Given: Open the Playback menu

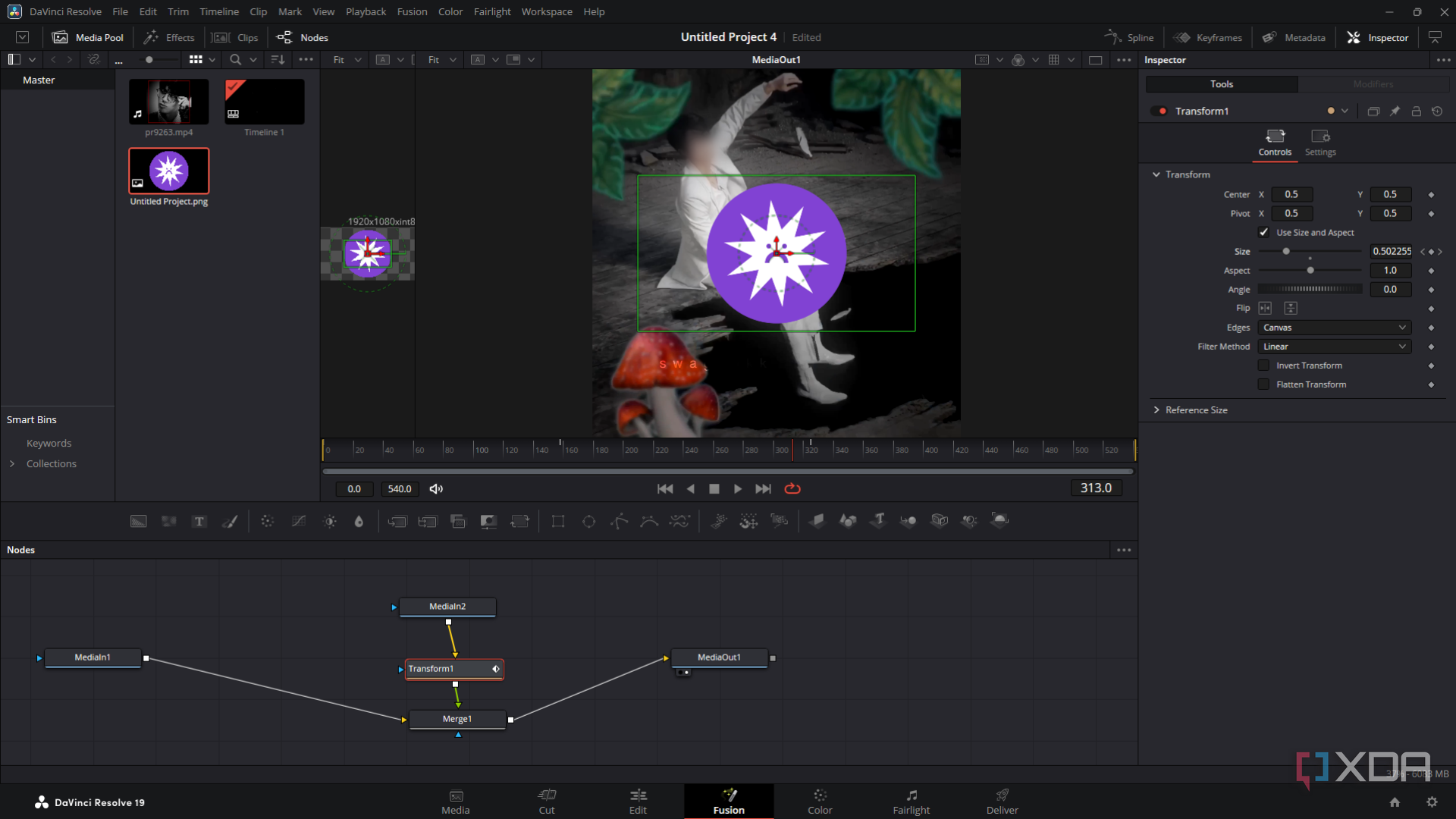Looking at the screenshot, I should pyautogui.click(x=366, y=11).
